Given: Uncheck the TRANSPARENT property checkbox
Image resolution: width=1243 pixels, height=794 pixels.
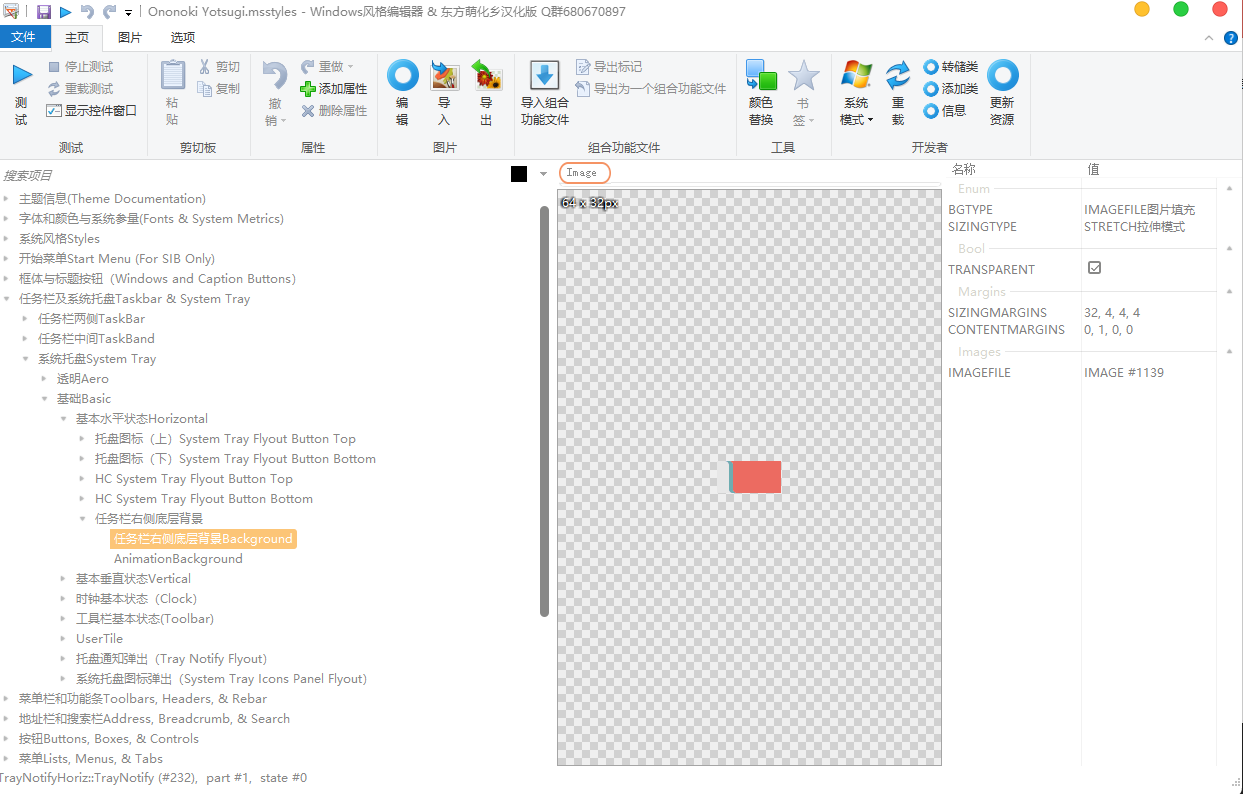Looking at the screenshot, I should (x=1094, y=267).
